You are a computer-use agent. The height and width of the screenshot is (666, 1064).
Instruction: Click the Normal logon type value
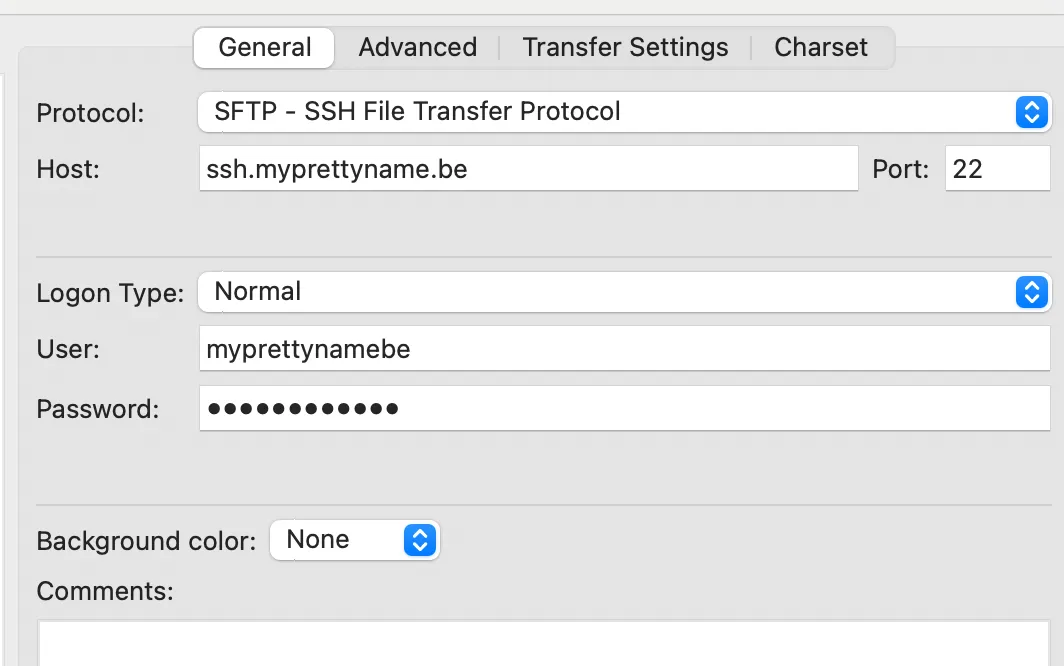coord(258,292)
